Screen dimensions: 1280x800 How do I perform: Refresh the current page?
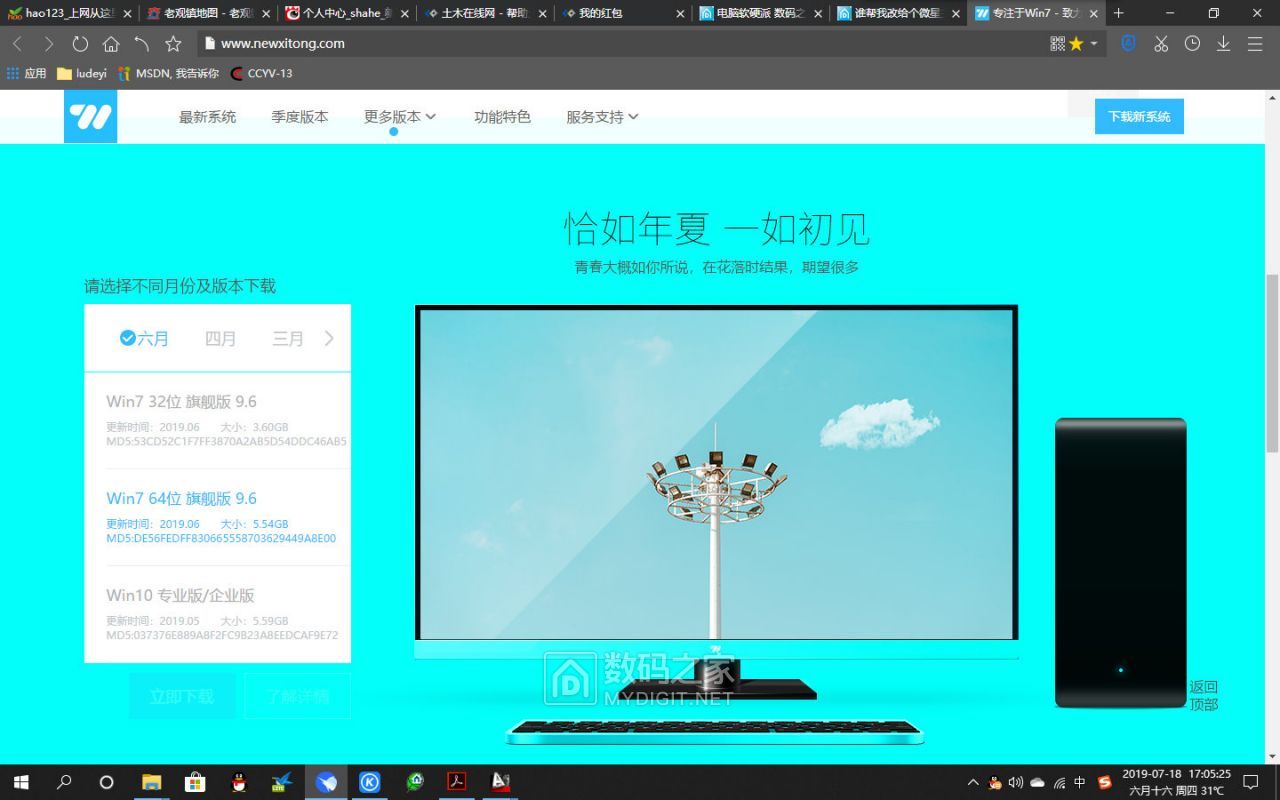tap(80, 43)
